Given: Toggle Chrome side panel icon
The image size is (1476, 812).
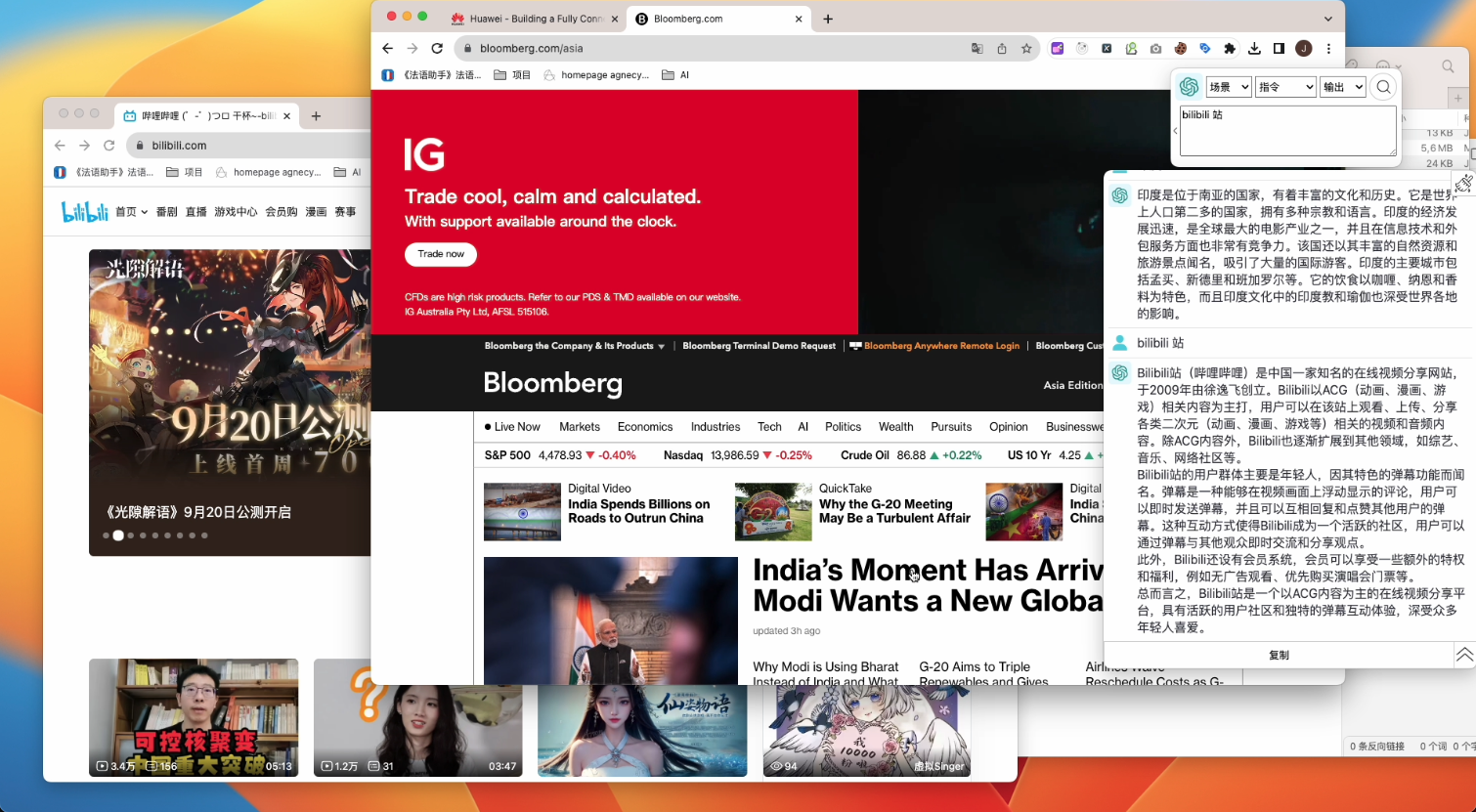Looking at the screenshot, I should [x=1279, y=48].
